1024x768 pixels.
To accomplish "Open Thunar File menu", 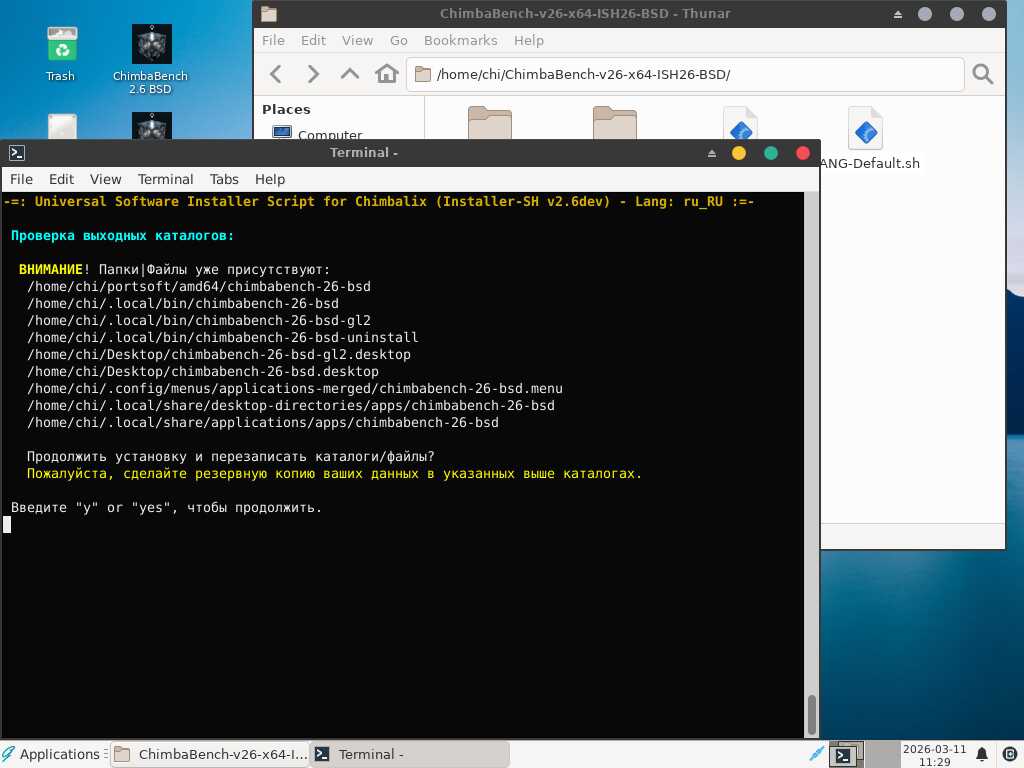I will (273, 40).
